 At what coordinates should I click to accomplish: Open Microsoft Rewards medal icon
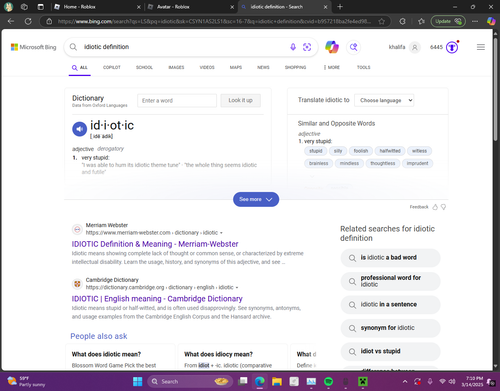point(452,47)
